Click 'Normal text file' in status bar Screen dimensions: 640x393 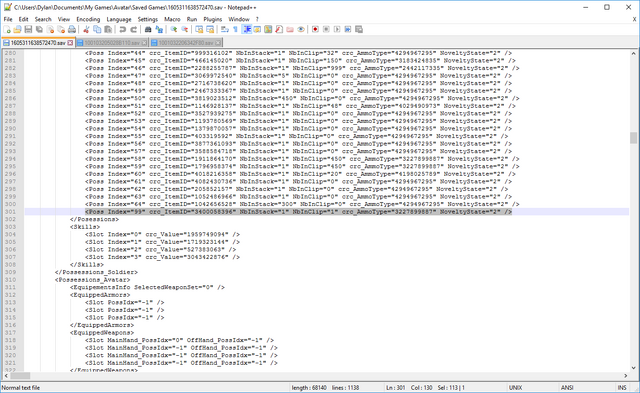coord(21,388)
